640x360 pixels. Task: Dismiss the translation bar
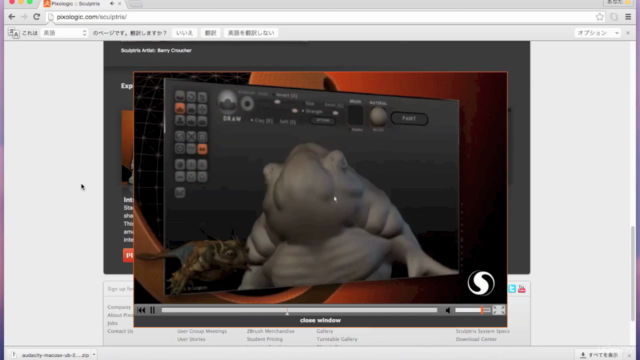628,33
